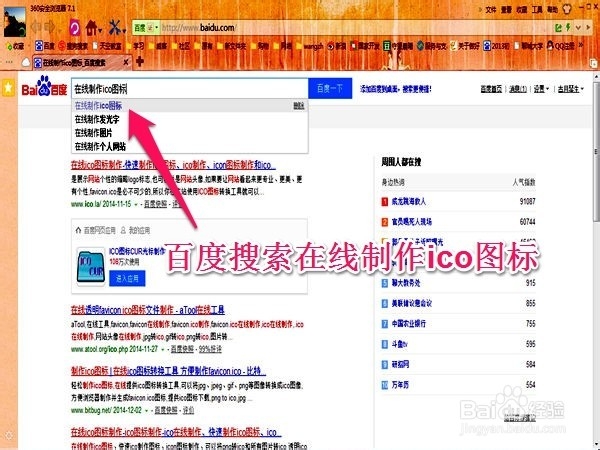Viewport: 600px width, 450px height.
Task: Open the result ending in 比特 from bitbug.net
Action: point(168,371)
